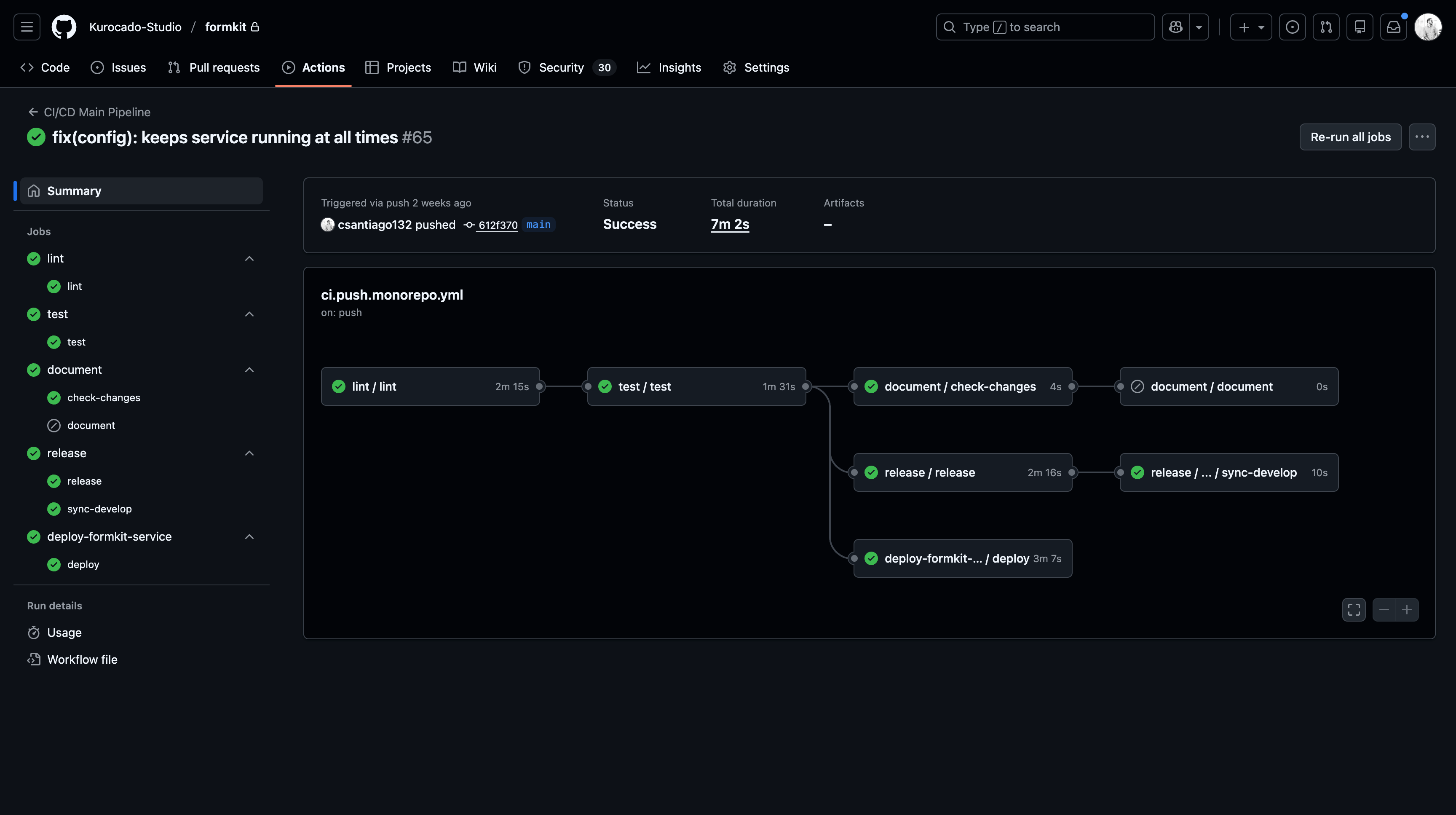Collapse the deploy-formkit-service job group
Viewport: 1456px width, 815px height.
pyautogui.click(x=249, y=536)
